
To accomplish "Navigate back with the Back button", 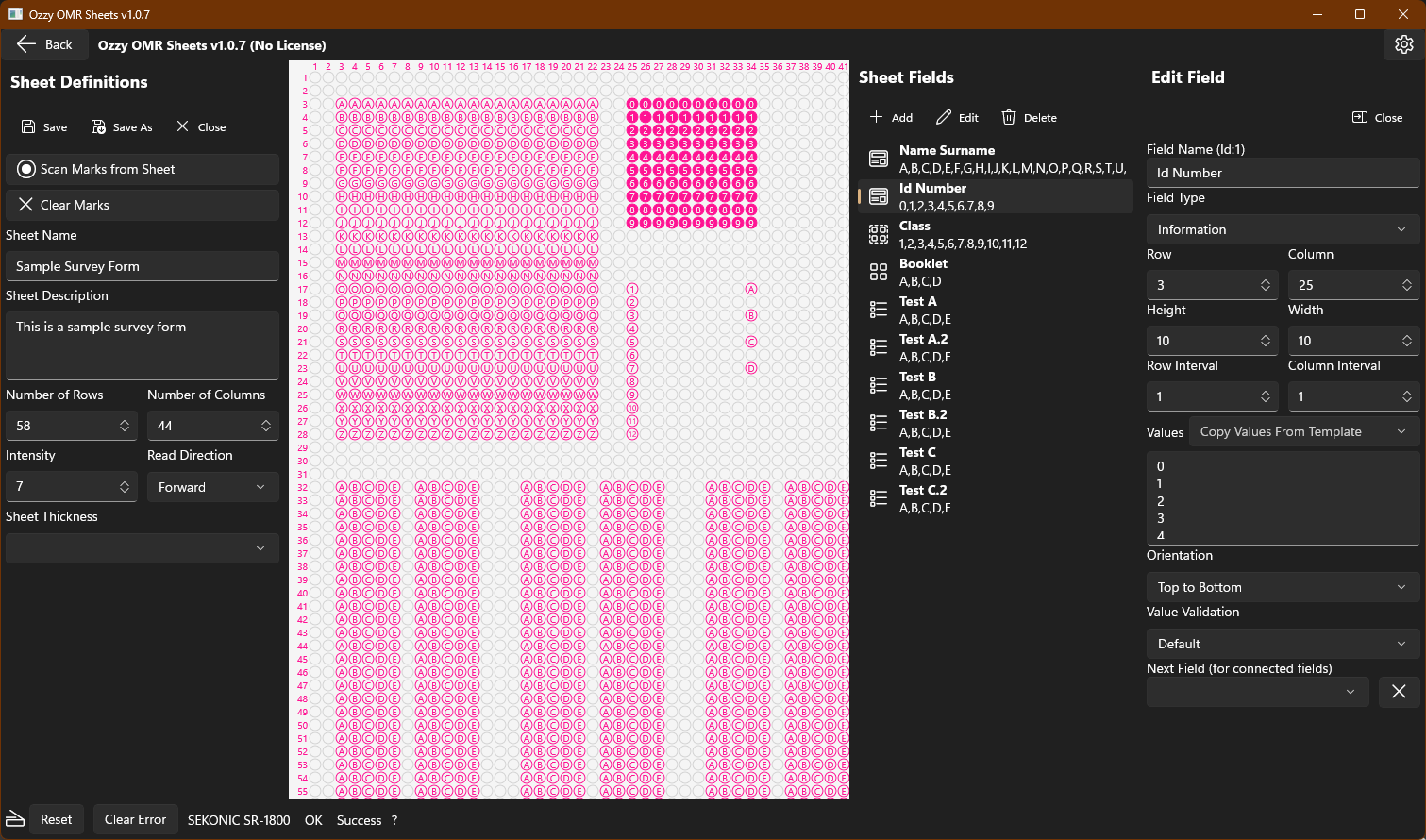I will point(44,43).
